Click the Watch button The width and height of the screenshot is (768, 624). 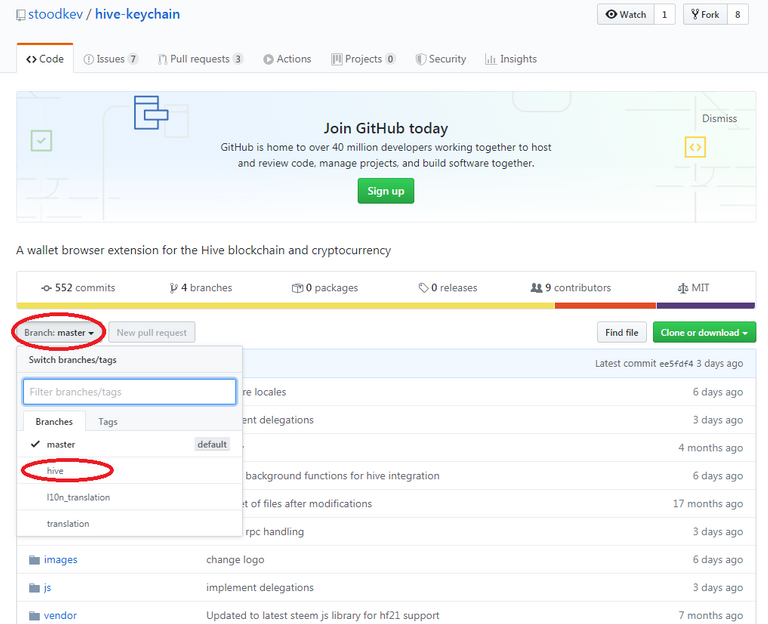tap(625, 14)
